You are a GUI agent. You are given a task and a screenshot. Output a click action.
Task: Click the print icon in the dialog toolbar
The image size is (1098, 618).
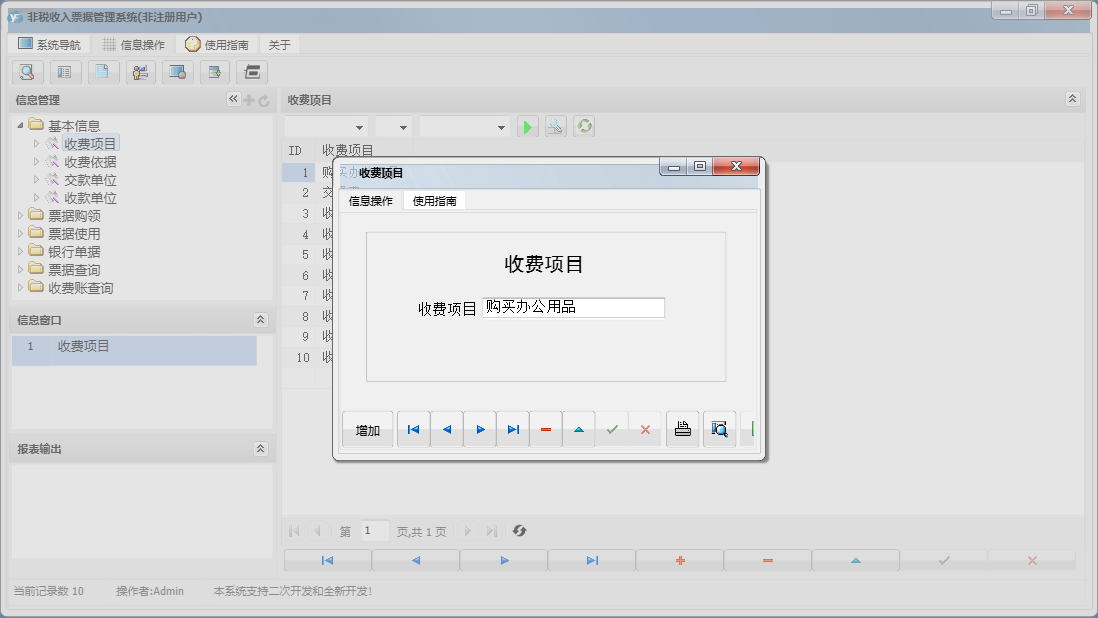[682, 429]
